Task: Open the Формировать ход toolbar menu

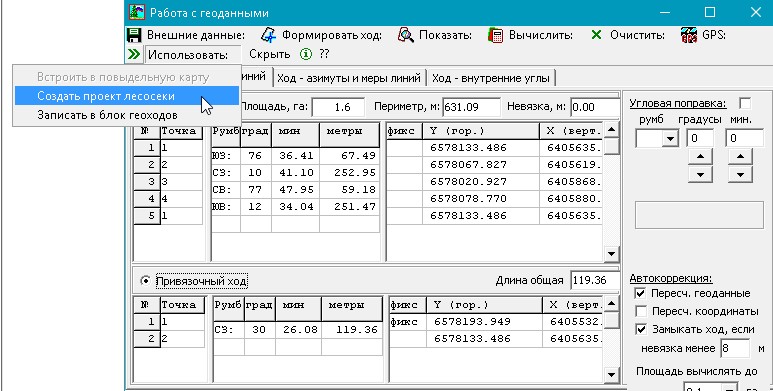Action: pos(332,36)
